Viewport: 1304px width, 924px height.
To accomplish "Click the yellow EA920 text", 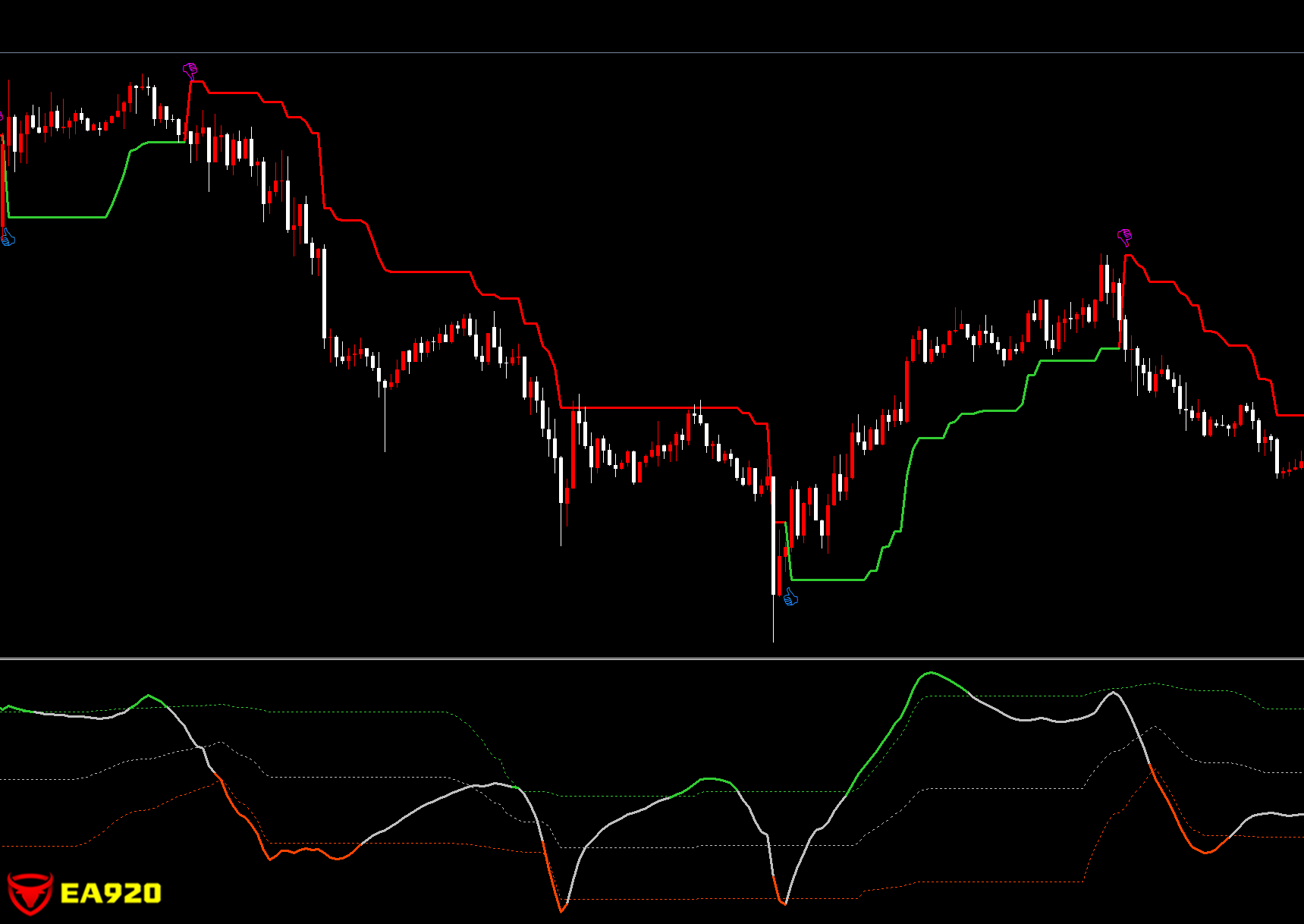I will click(x=111, y=893).
